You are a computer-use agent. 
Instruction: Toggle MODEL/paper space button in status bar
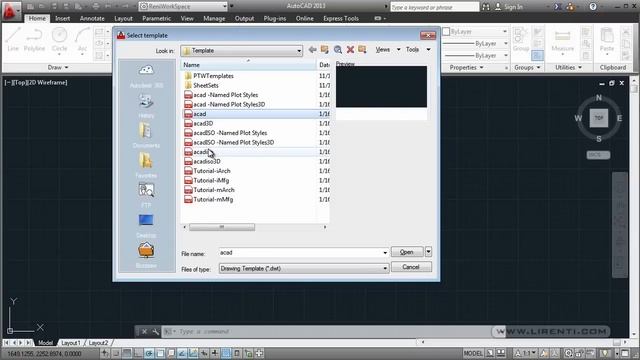473,353
